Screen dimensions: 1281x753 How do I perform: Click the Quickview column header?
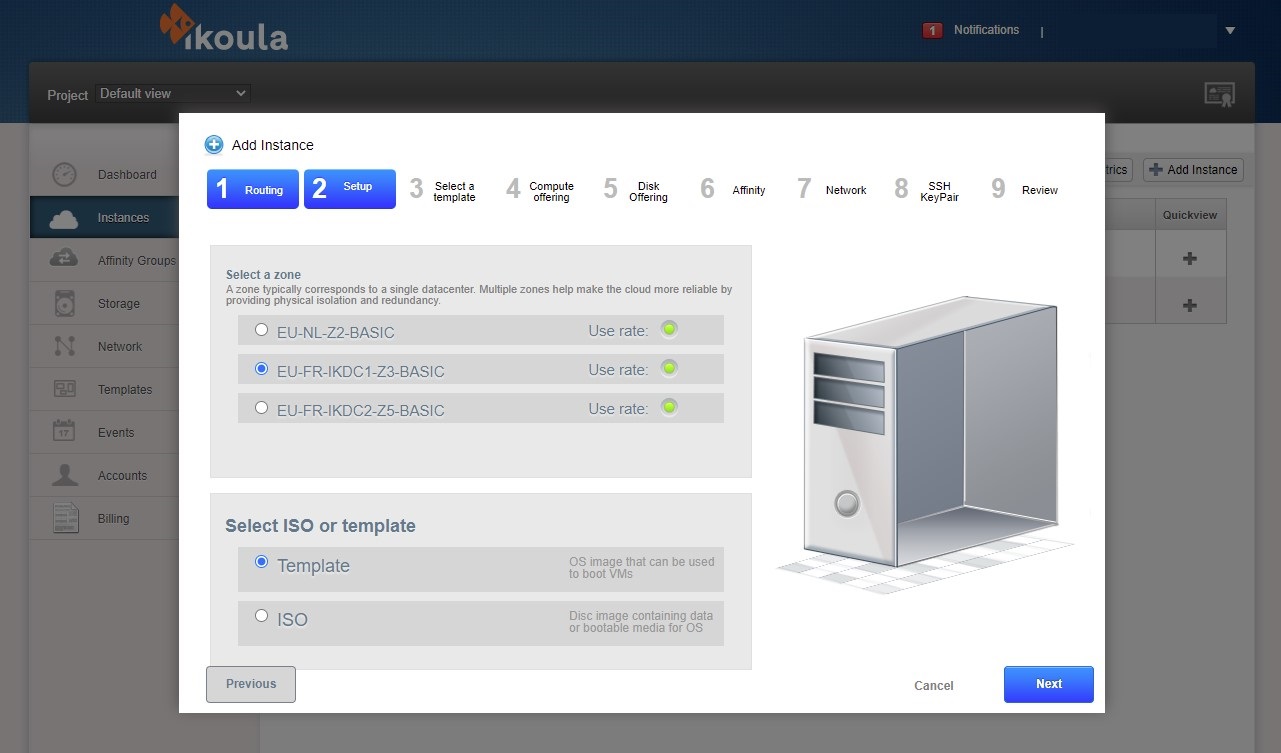(1190, 215)
